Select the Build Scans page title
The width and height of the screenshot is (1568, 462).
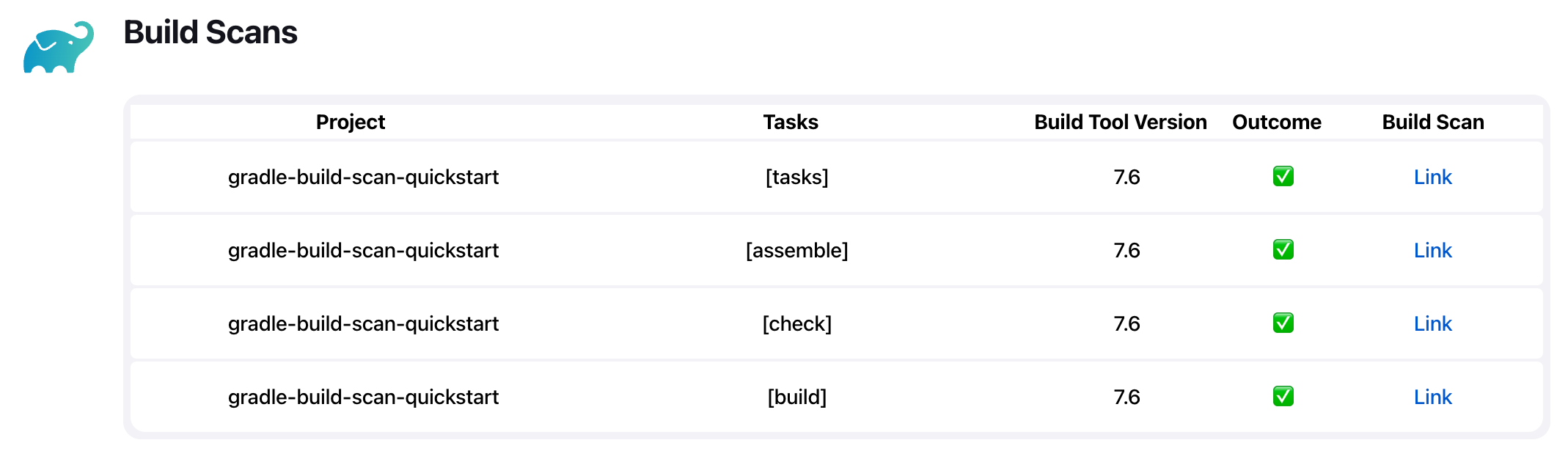tap(210, 32)
